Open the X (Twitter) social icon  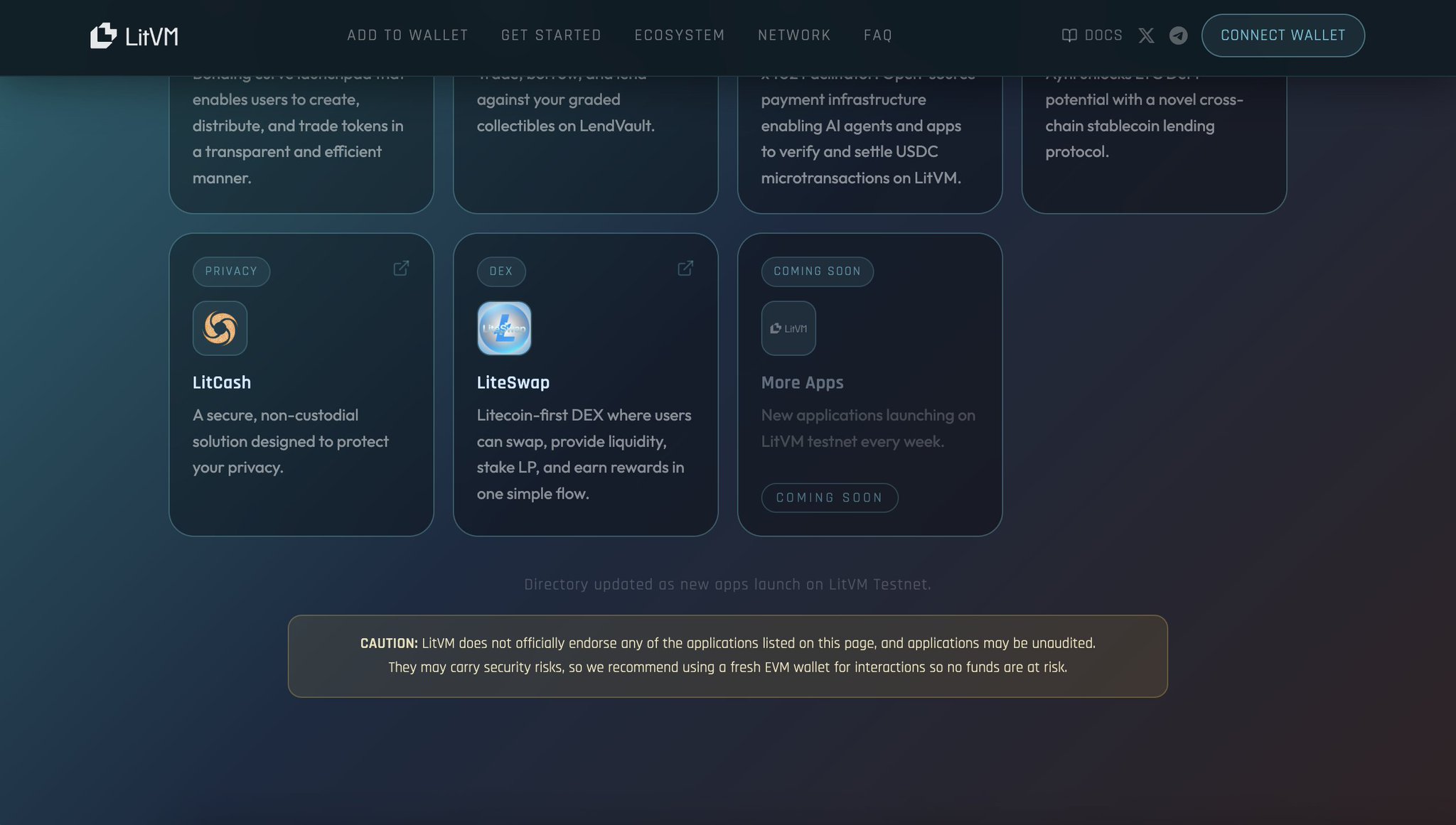1146,36
